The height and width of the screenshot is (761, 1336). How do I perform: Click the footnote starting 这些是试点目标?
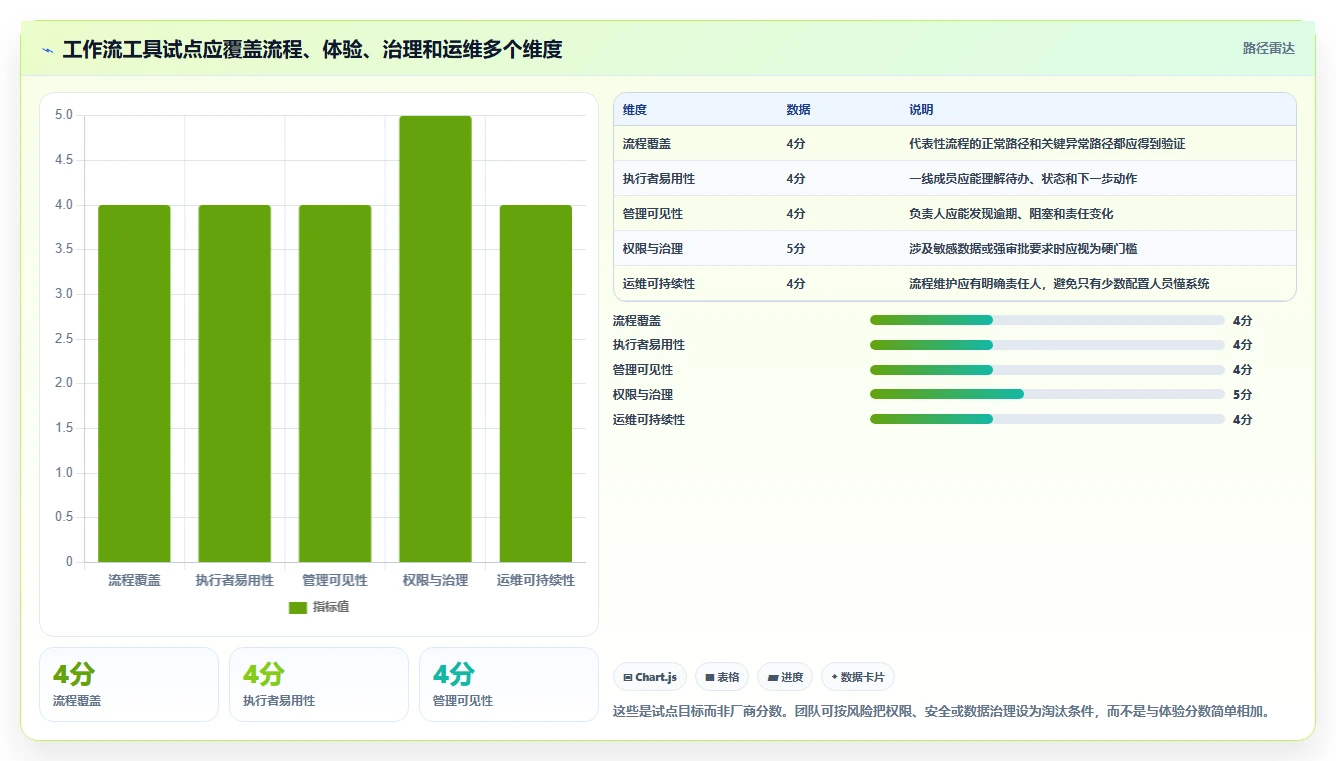941,712
